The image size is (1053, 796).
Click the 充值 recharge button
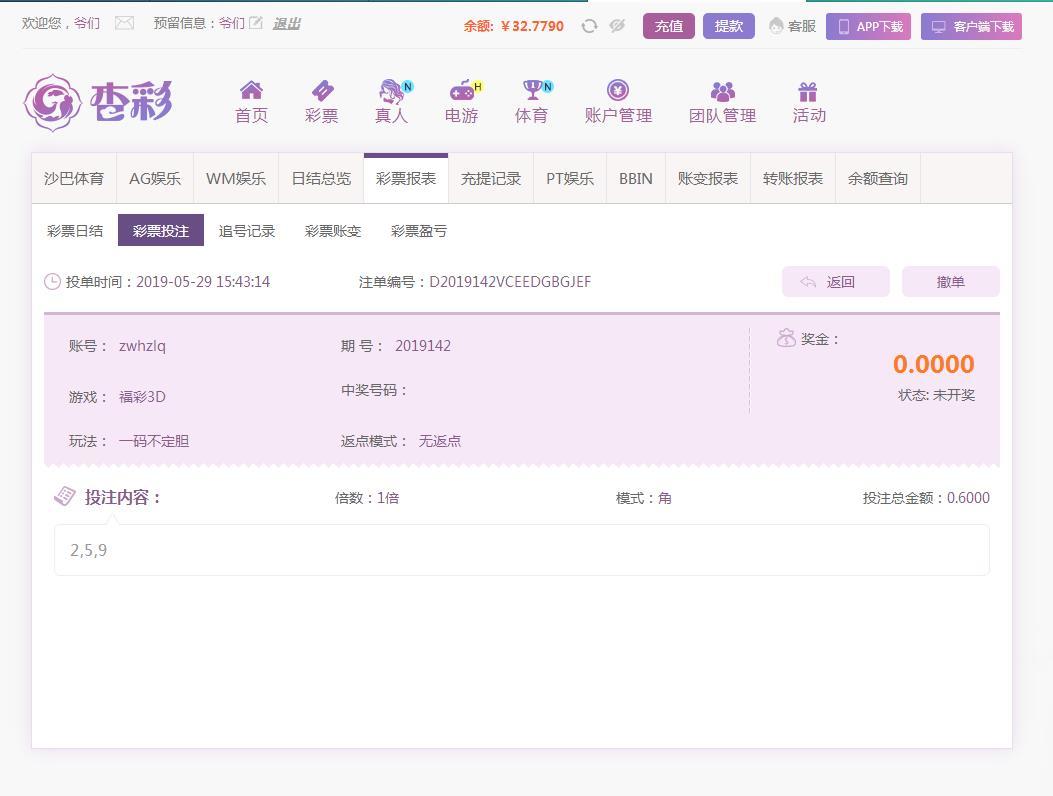point(668,26)
